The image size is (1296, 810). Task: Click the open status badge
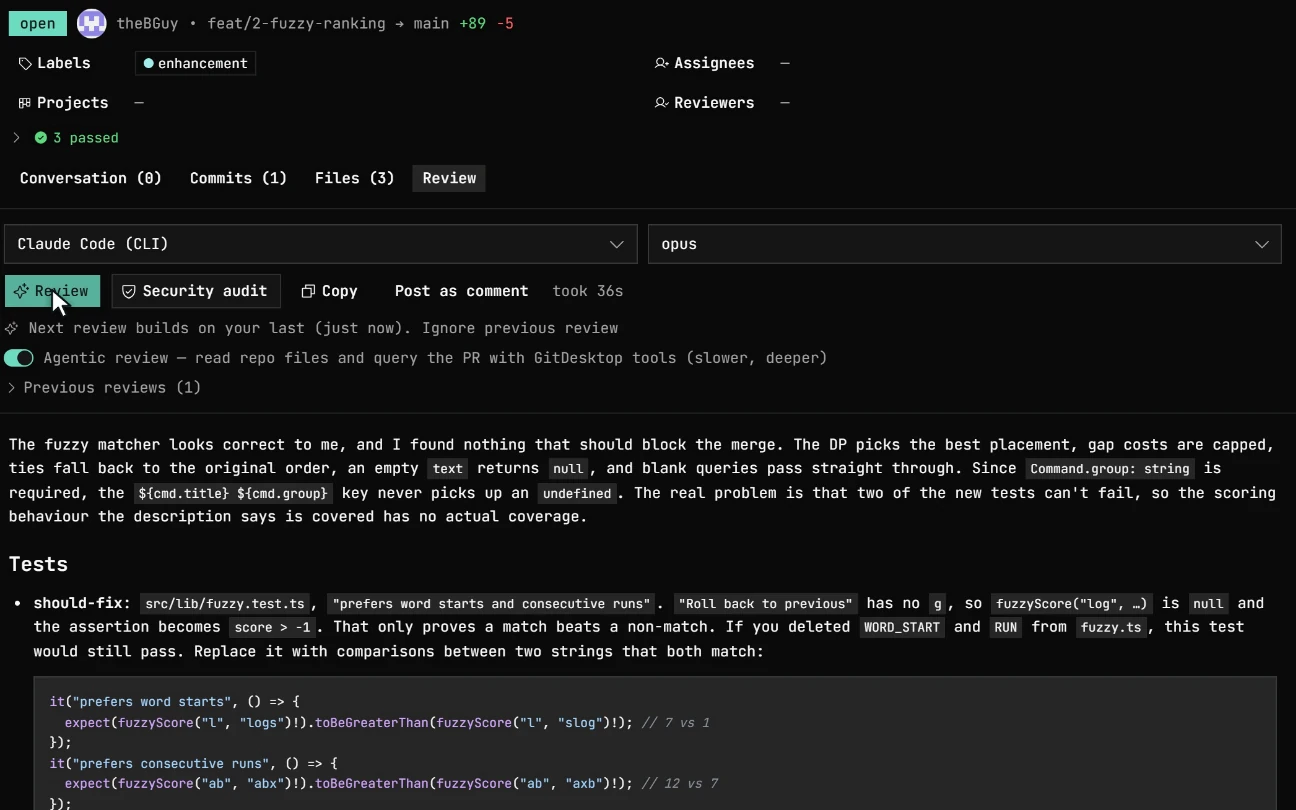[x=38, y=23]
